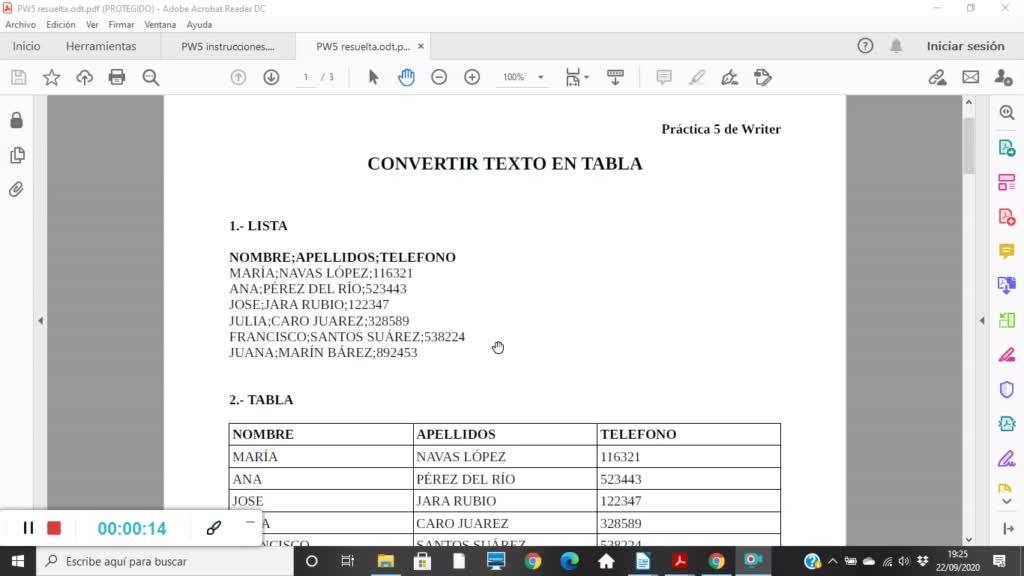
Task: Open notifications bell
Action: (x=896, y=46)
